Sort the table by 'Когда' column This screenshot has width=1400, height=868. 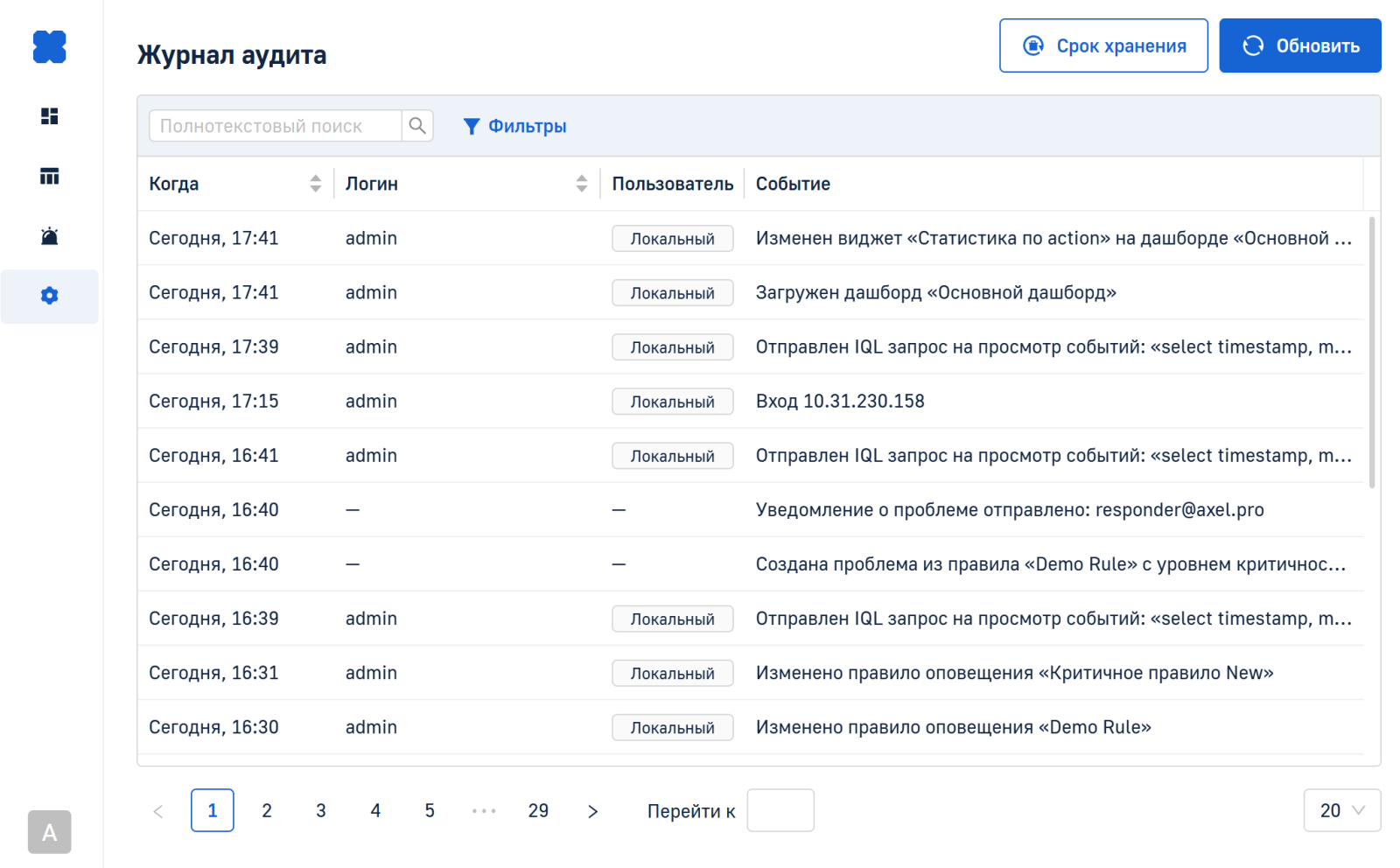pos(315,184)
